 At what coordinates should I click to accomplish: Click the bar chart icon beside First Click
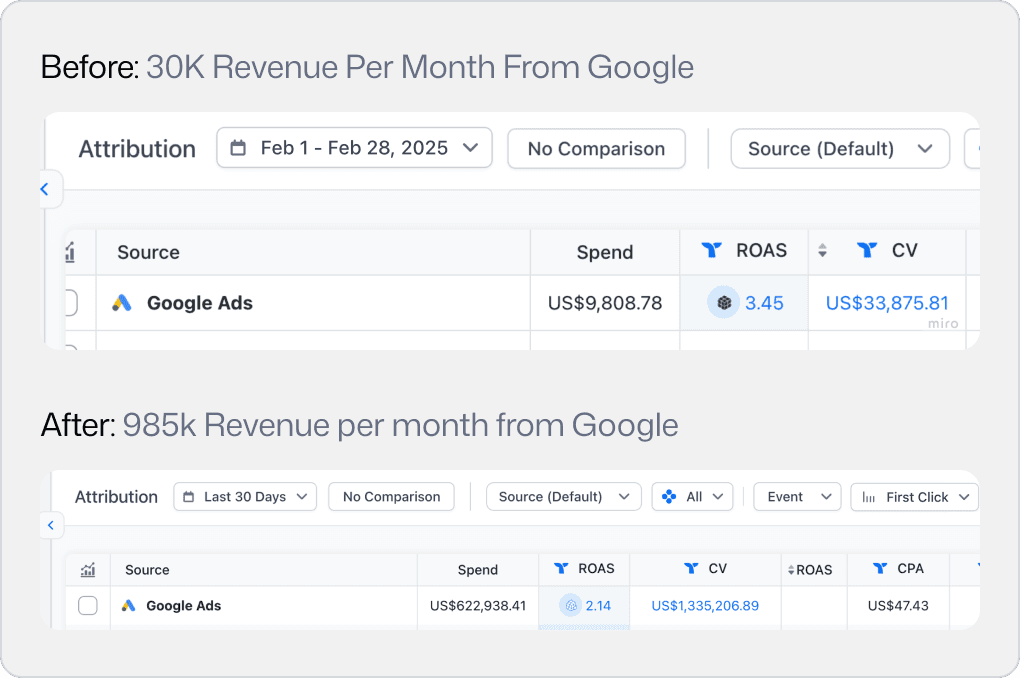[868, 498]
